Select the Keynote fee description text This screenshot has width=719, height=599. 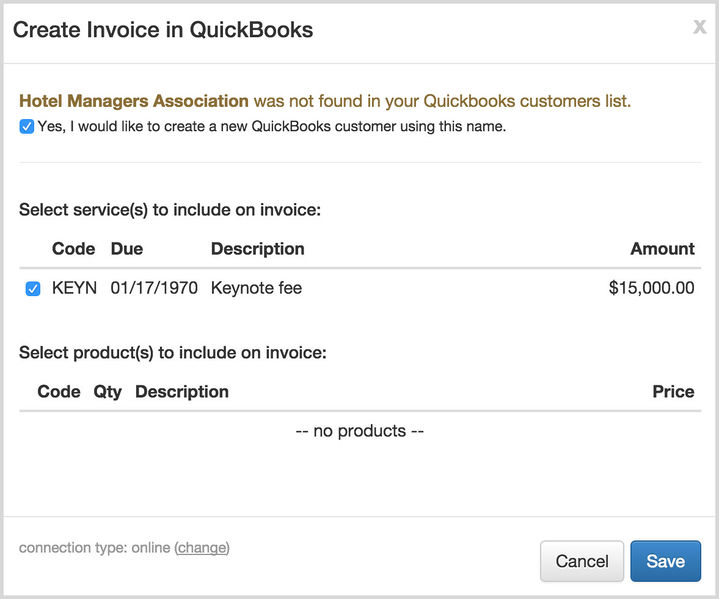(256, 288)
